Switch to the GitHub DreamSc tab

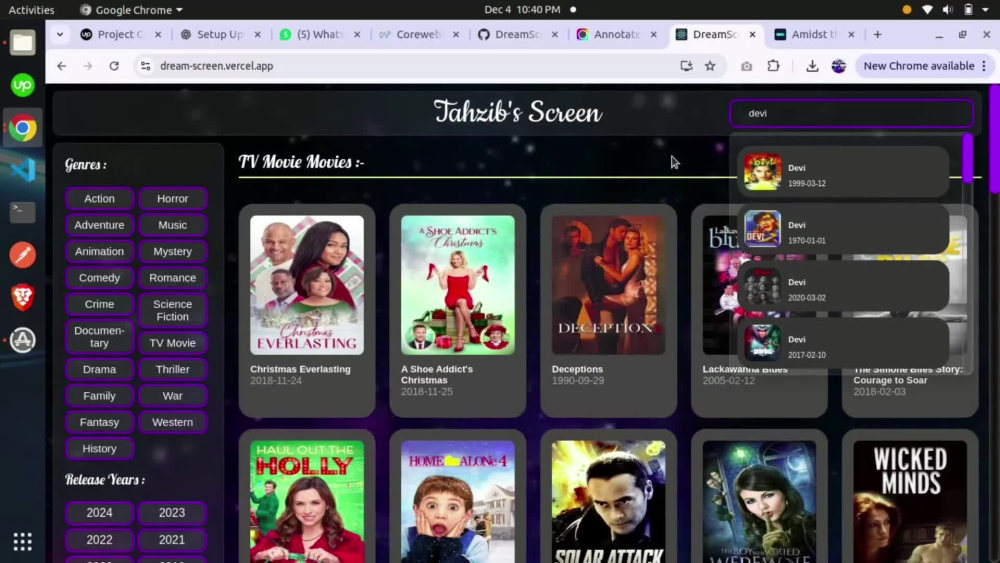coord(517,34)
